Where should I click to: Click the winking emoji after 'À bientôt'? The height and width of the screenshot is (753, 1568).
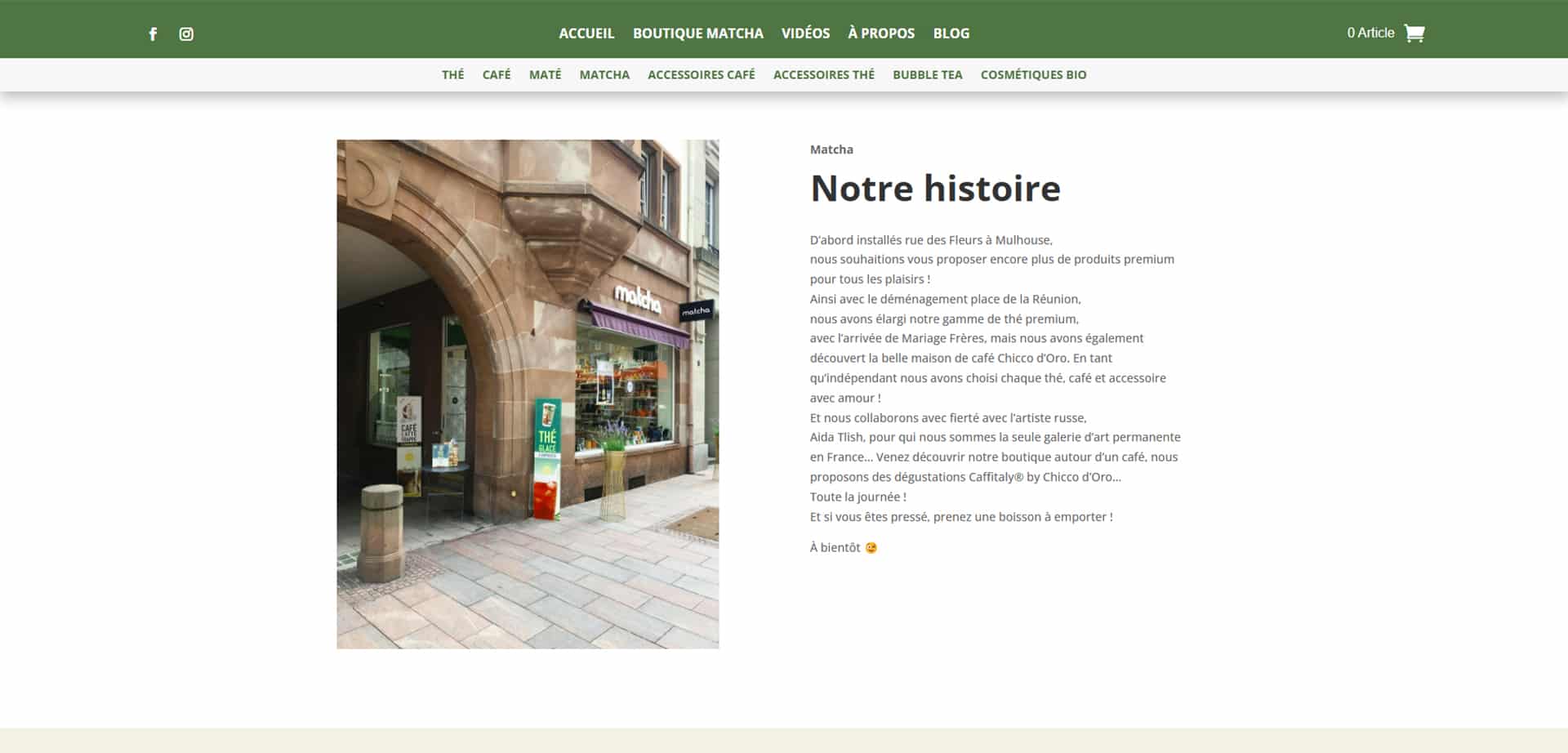pos(871,548)
